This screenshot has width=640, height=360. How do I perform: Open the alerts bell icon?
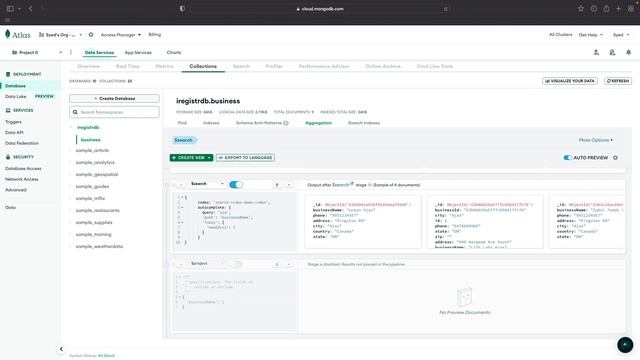click(x=629, y=52)
